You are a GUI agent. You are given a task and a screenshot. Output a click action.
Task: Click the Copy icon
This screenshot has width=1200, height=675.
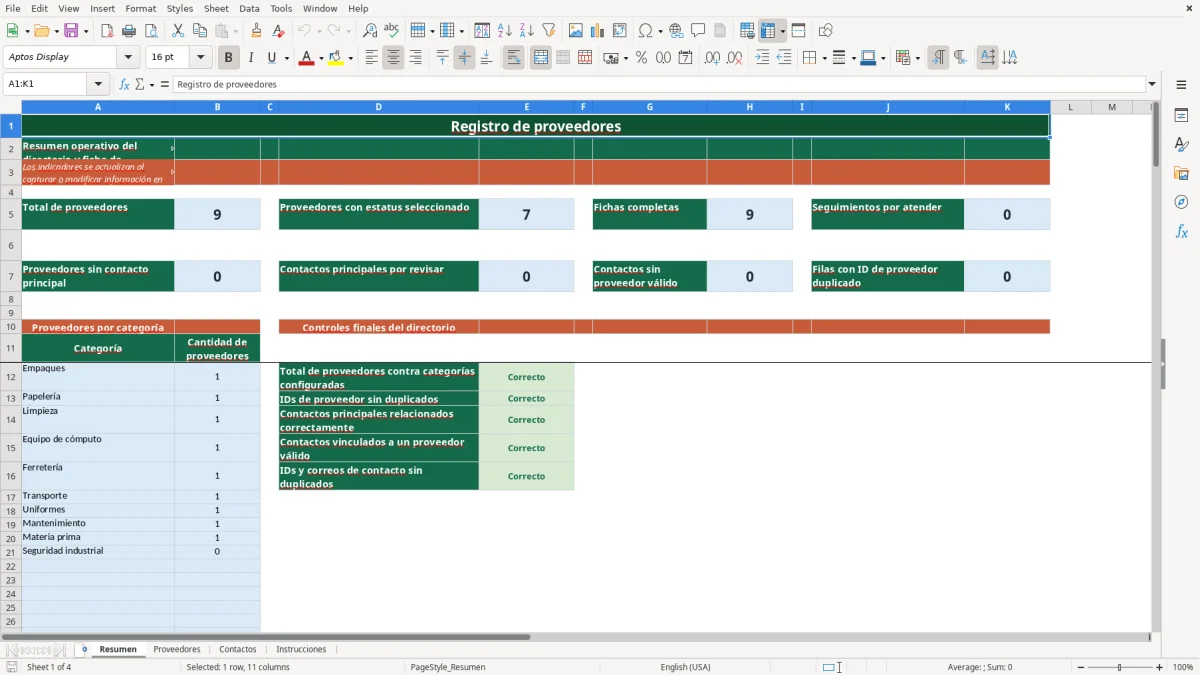[199, 31]
